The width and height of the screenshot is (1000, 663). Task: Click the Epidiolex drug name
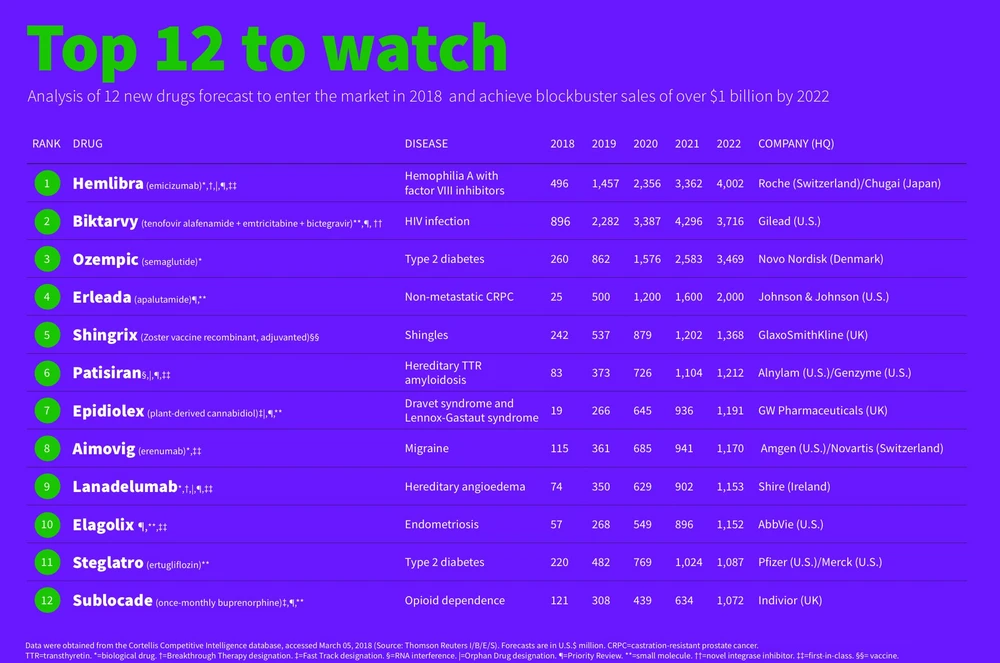click(108, 411)
